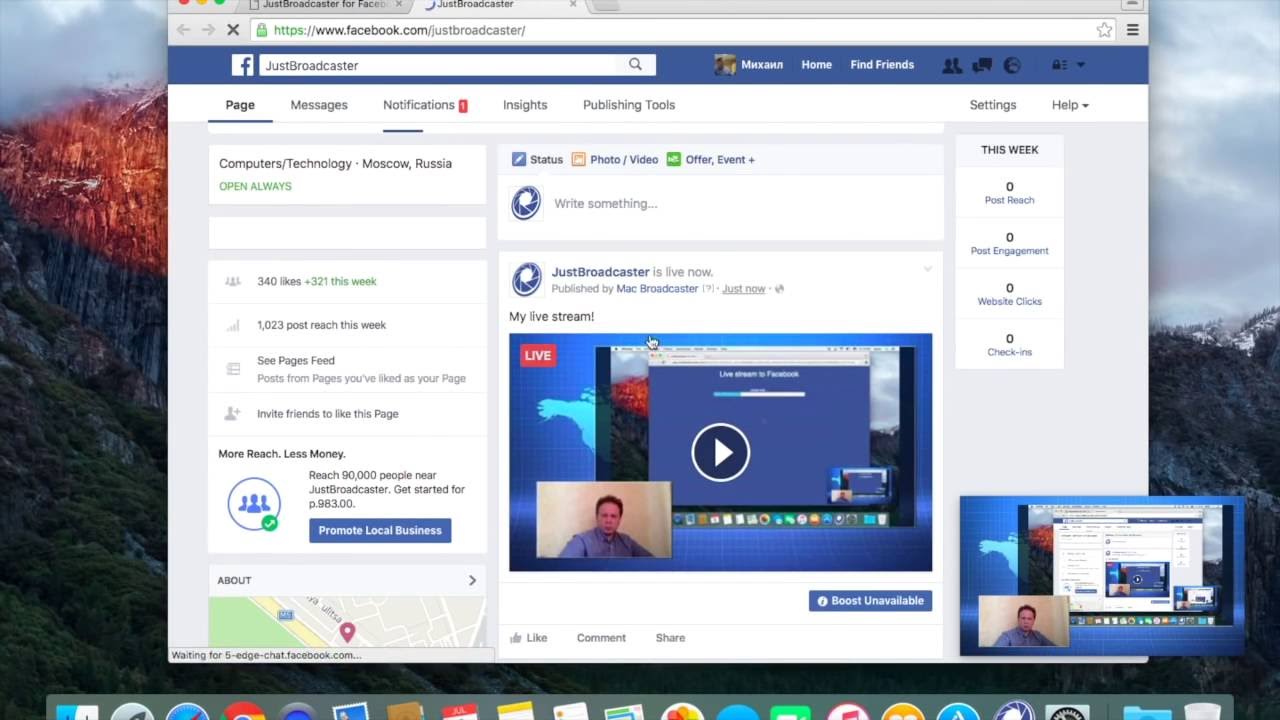Click the Михаил profile picture

click(725, 65)
